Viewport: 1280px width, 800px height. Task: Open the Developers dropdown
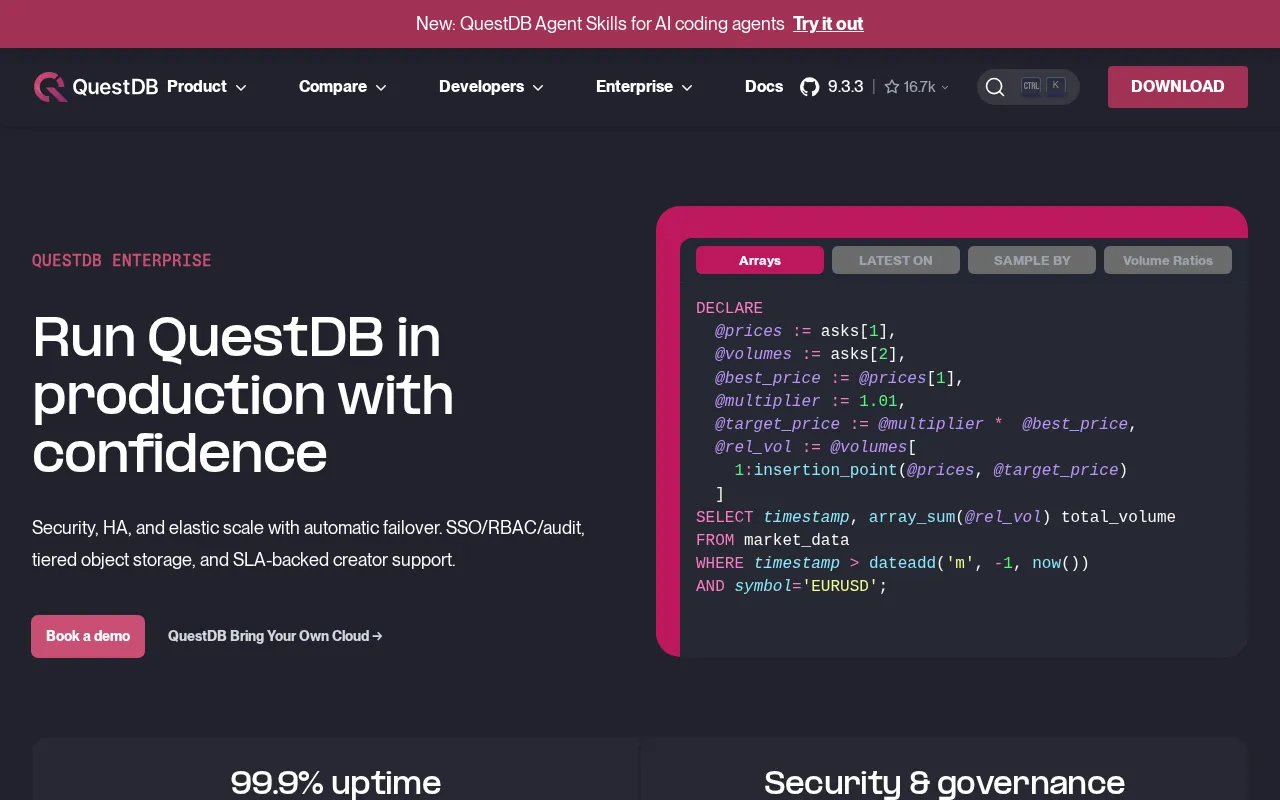492,87
